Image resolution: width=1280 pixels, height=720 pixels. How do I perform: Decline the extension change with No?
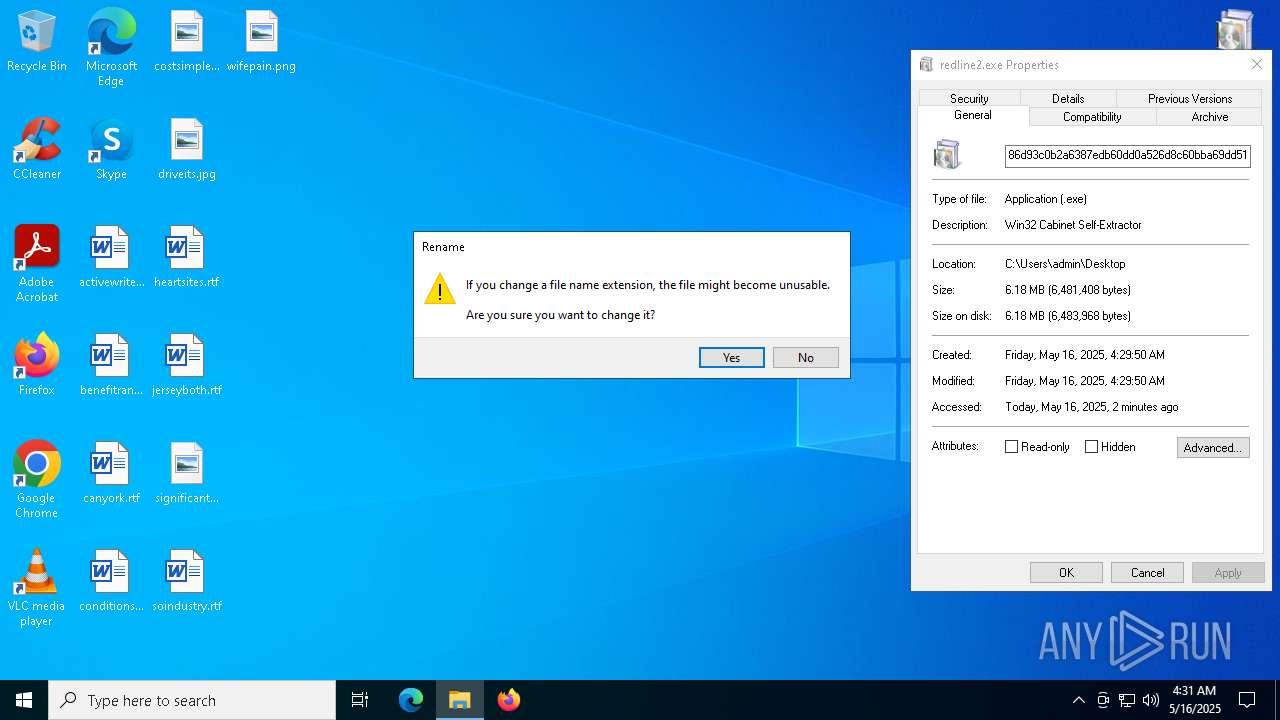(x=806, y=358)
